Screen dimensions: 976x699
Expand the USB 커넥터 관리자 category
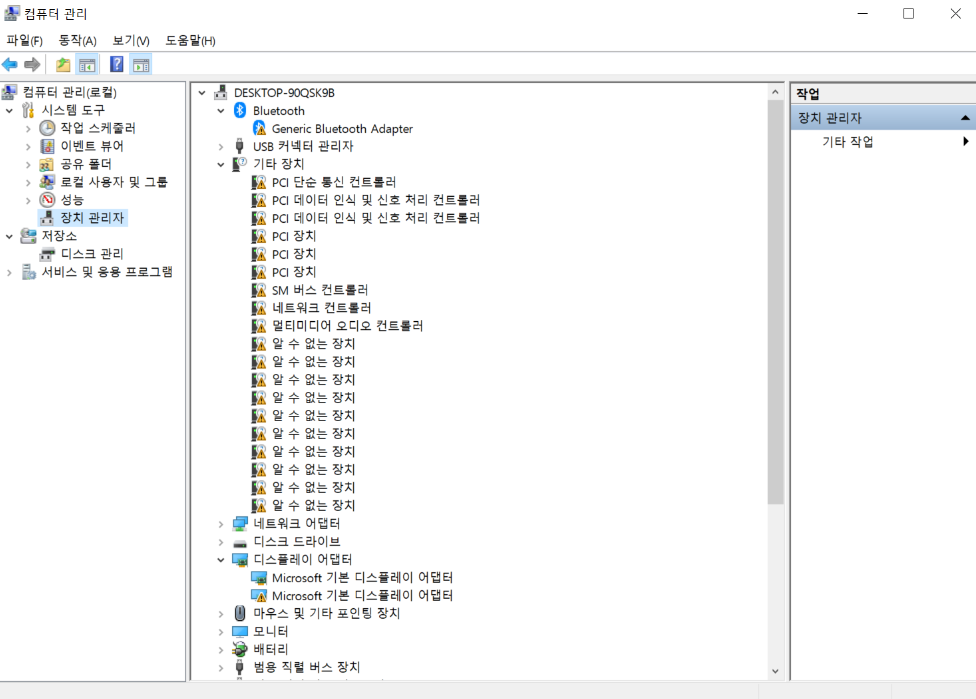(x=221, y=147)
